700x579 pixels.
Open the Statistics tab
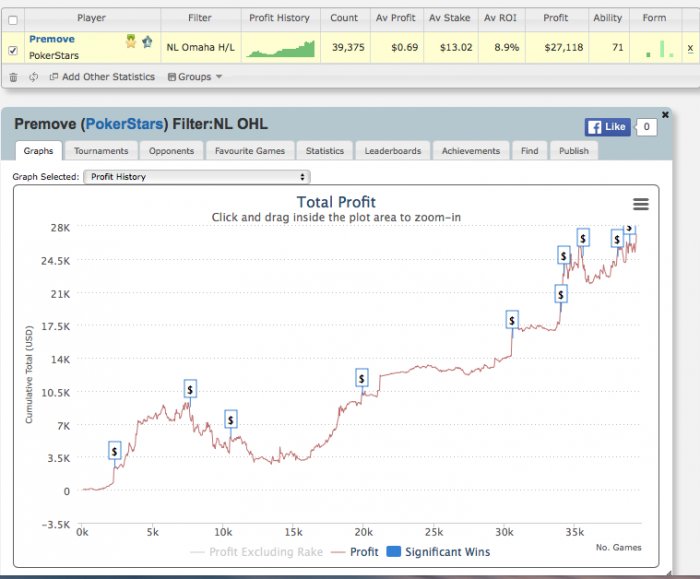click(325, 151)
